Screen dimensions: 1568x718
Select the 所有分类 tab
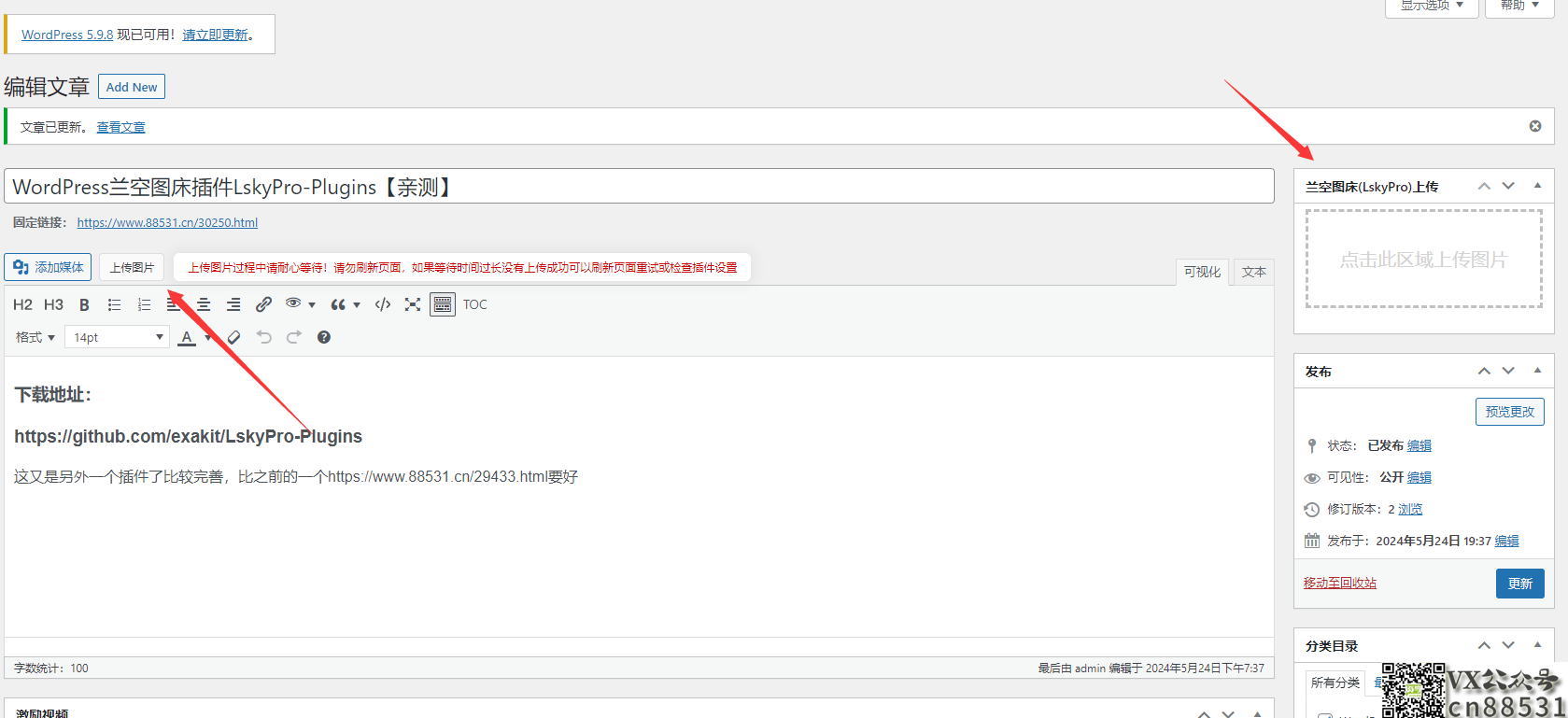[x=1335, y=683]
